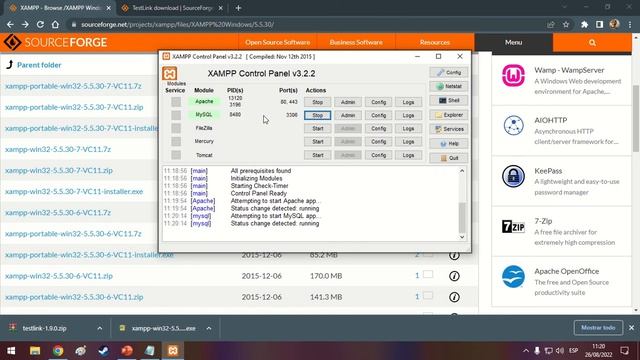Click AIOHTTP project icon
Viewport: 640px width, 360px height.
(x=513, y=125)
